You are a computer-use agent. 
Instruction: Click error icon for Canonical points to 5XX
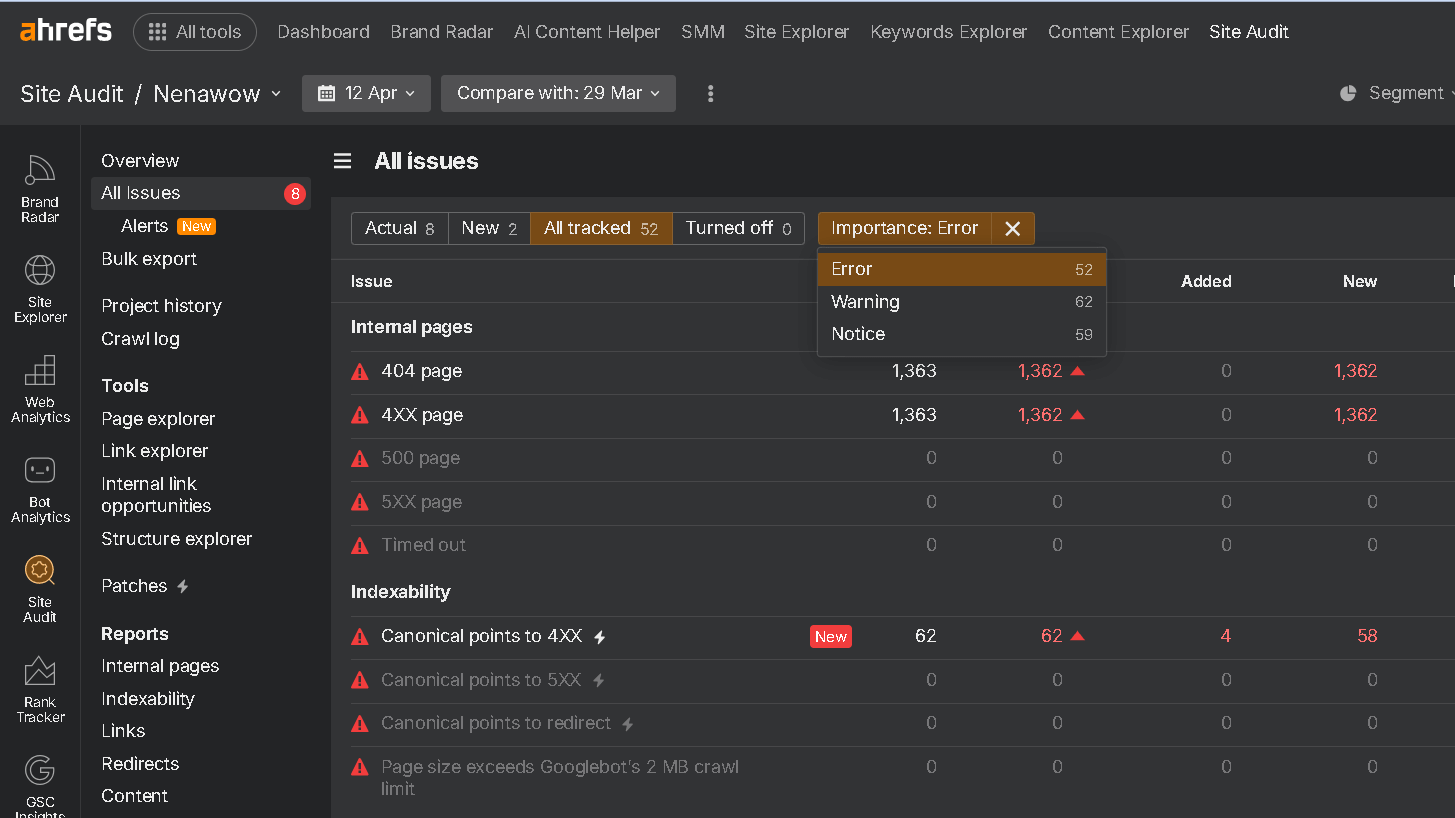[360, 680]
